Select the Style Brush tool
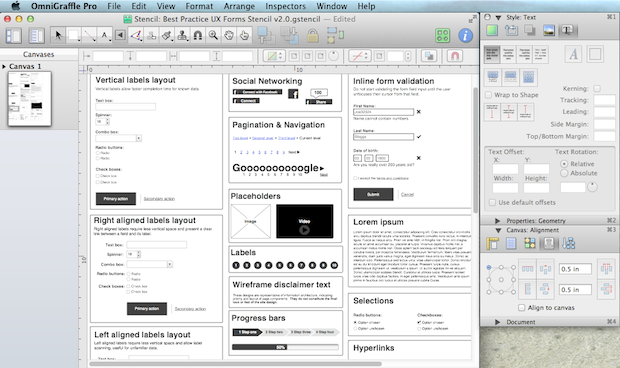This screenshot has width=620, height=368. pyautogui.click(x=167, y=36)
